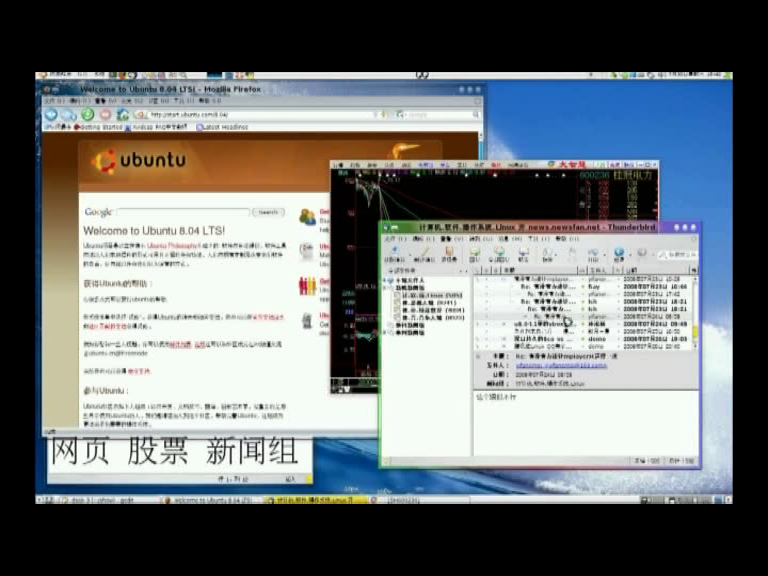768x576 pixels.
Task: Click Thunderbird's Forward toolbar icon
Action: [523, 254]
